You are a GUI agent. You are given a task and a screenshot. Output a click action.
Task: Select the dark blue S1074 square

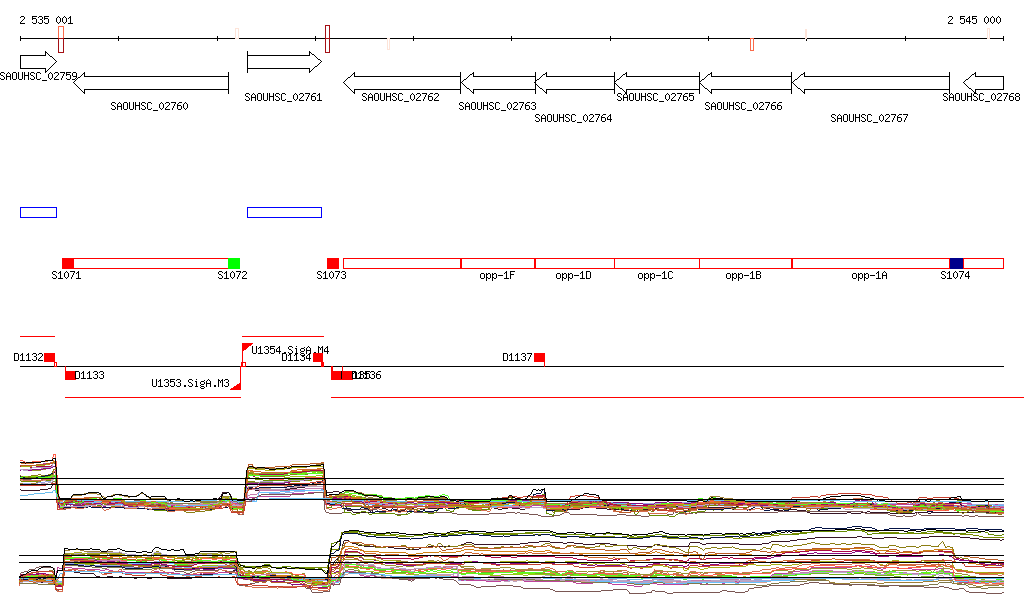957,263
